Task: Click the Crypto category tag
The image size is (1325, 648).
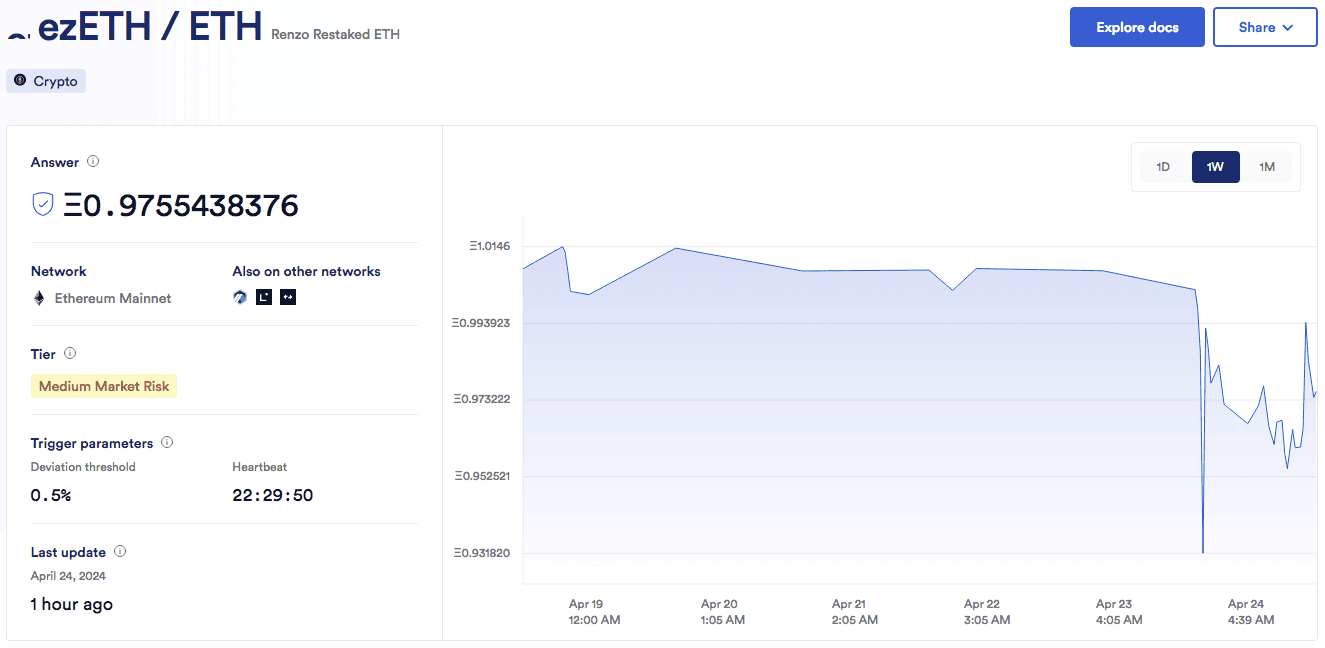Action: [46, 81]
